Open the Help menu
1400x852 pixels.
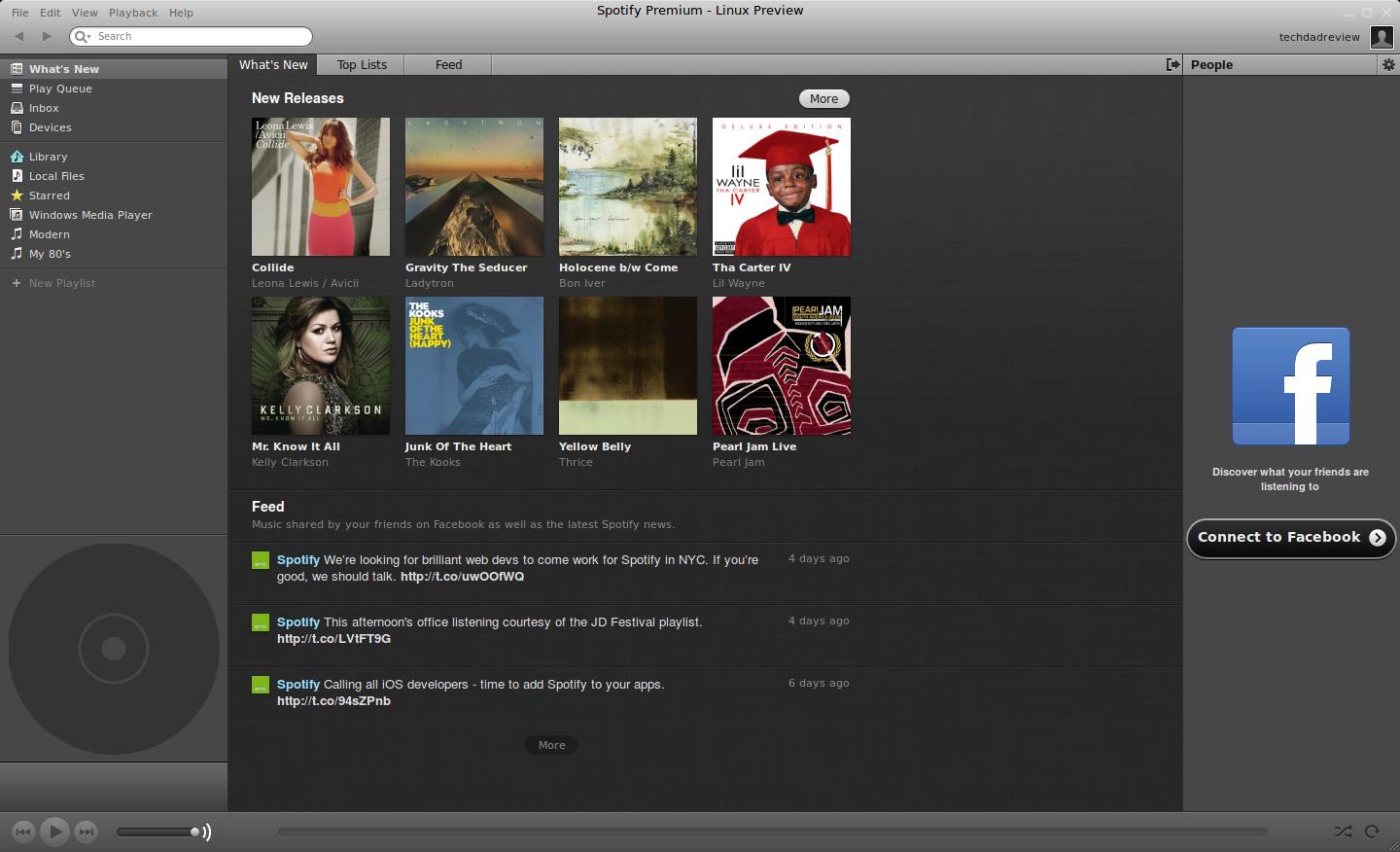[x=181, y=13]
